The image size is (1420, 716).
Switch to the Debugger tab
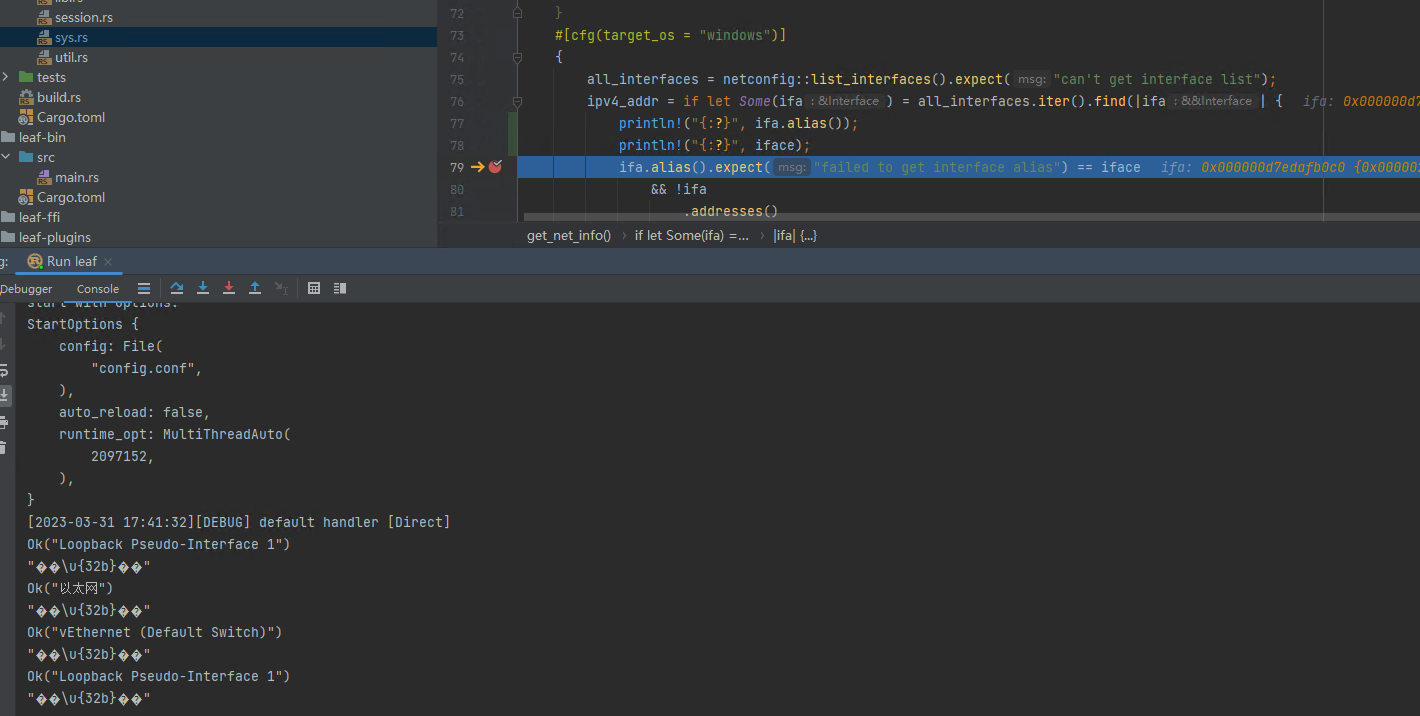(26, 289)
